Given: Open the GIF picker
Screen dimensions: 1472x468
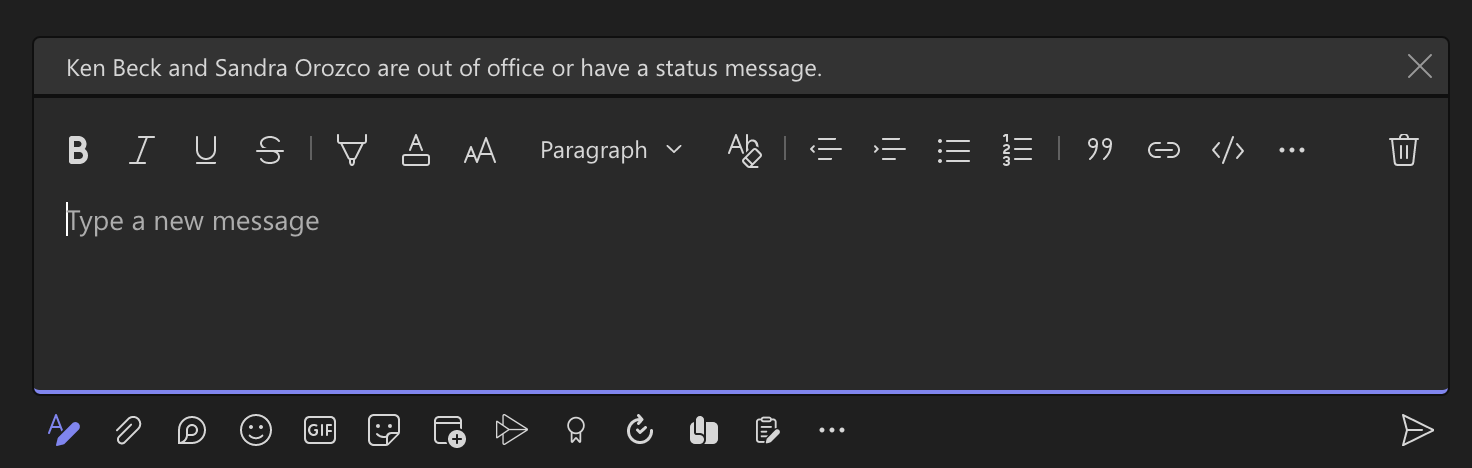Looking at the screenshot, I should (x=320, y=431).
